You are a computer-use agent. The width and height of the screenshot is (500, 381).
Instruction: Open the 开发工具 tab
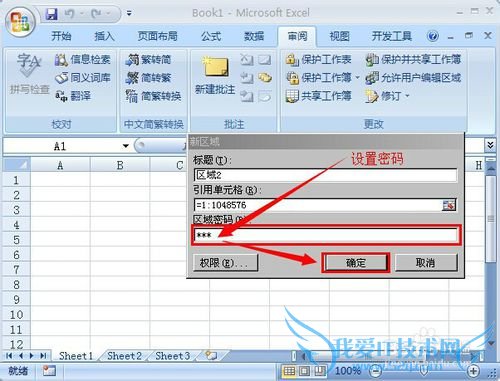392,36
